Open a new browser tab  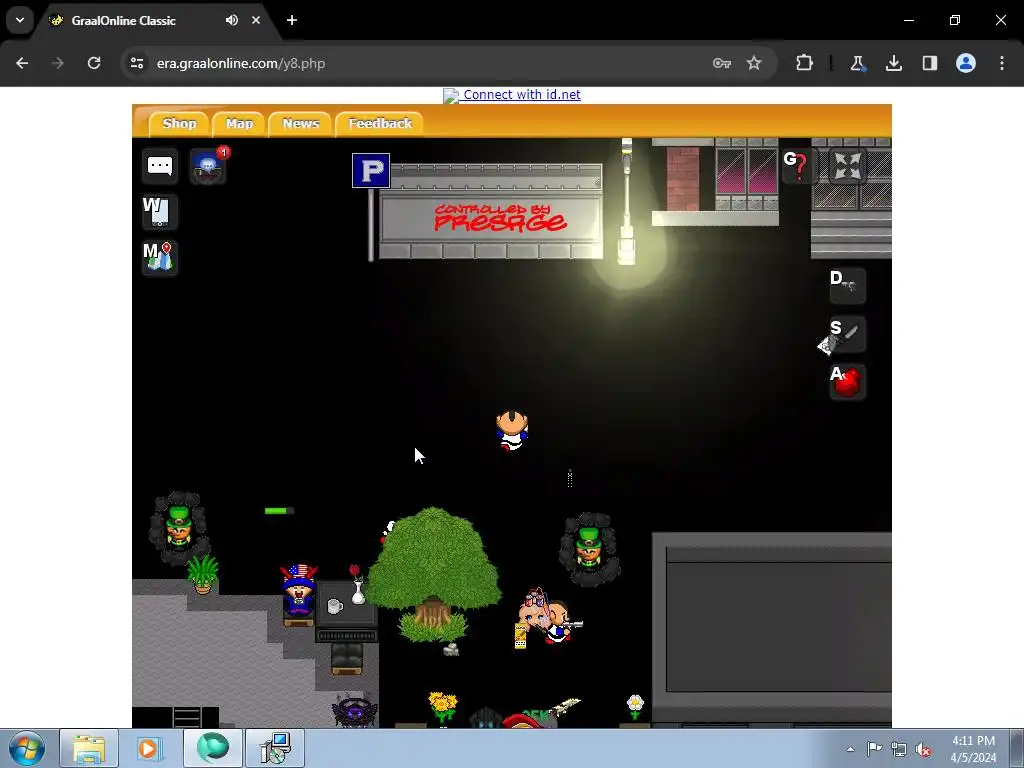[x=292, y=20]
